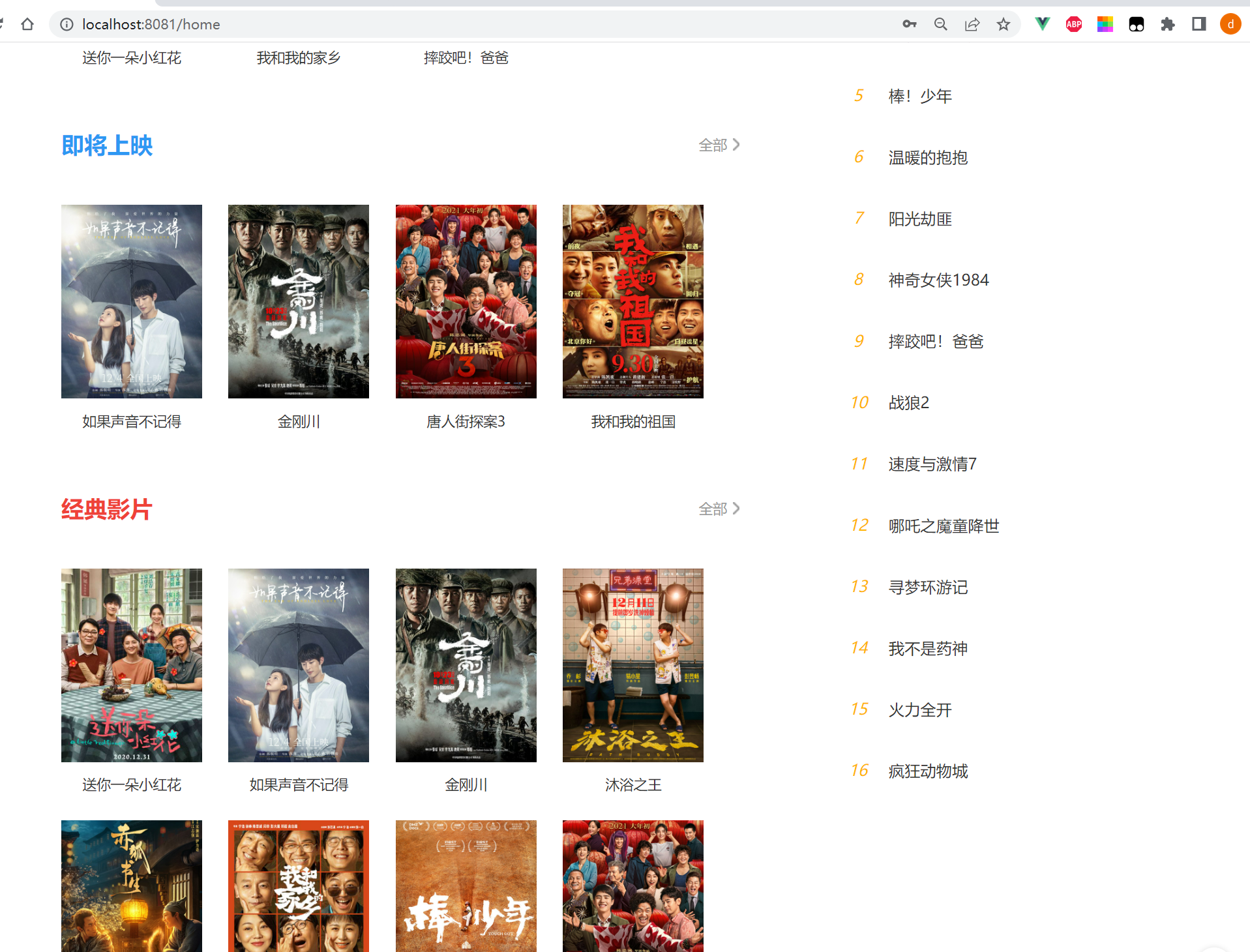Open 如果声音不记得 poster under 即将上映
The height and width of the screenshot is (952, 1250).
point(132,301)
